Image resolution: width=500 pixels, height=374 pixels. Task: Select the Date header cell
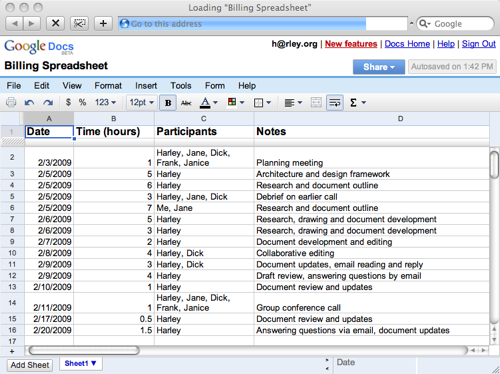(x=49, y=132)
